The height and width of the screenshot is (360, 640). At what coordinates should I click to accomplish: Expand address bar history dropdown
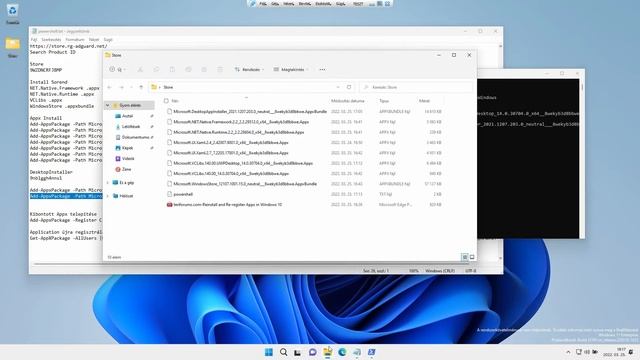(338, 87)
